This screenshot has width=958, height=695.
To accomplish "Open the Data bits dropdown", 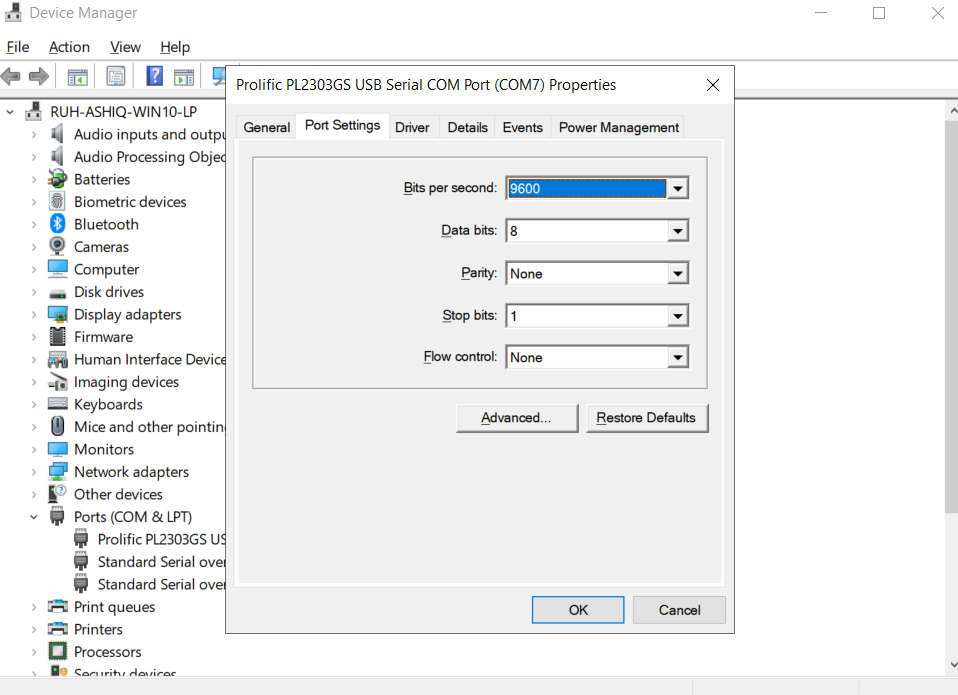I will [x=678, y=231].
